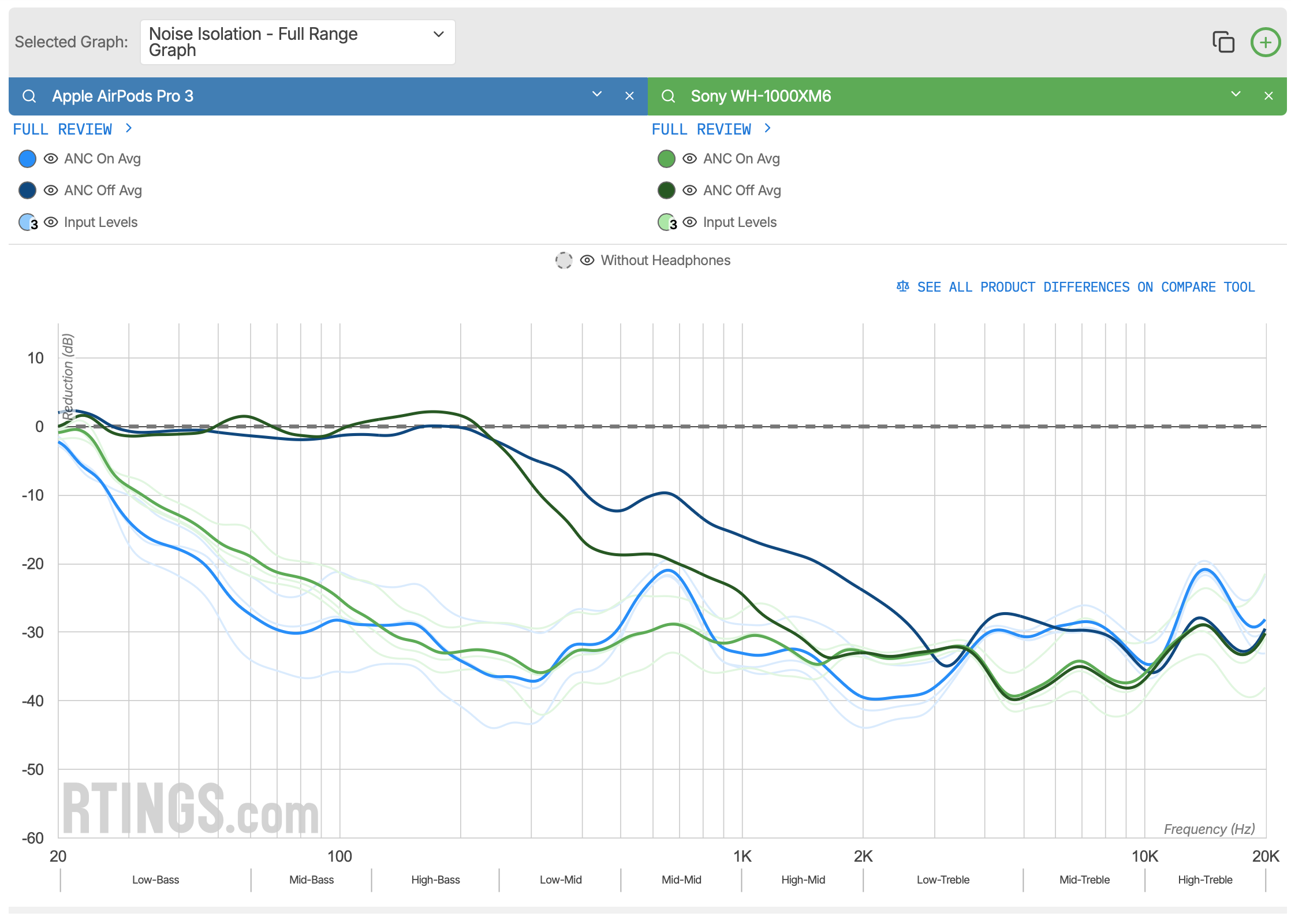Click AirPods ANC Off Avg dark blue swatch

point(27,191)
